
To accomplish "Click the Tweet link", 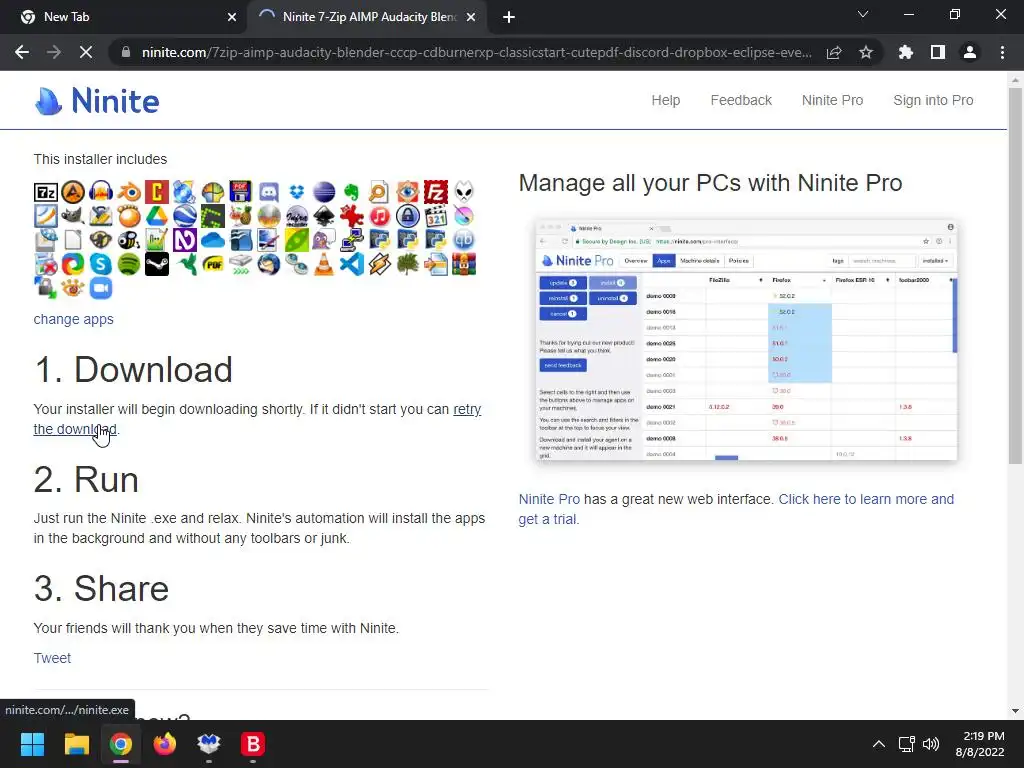I will coord(52,658).
